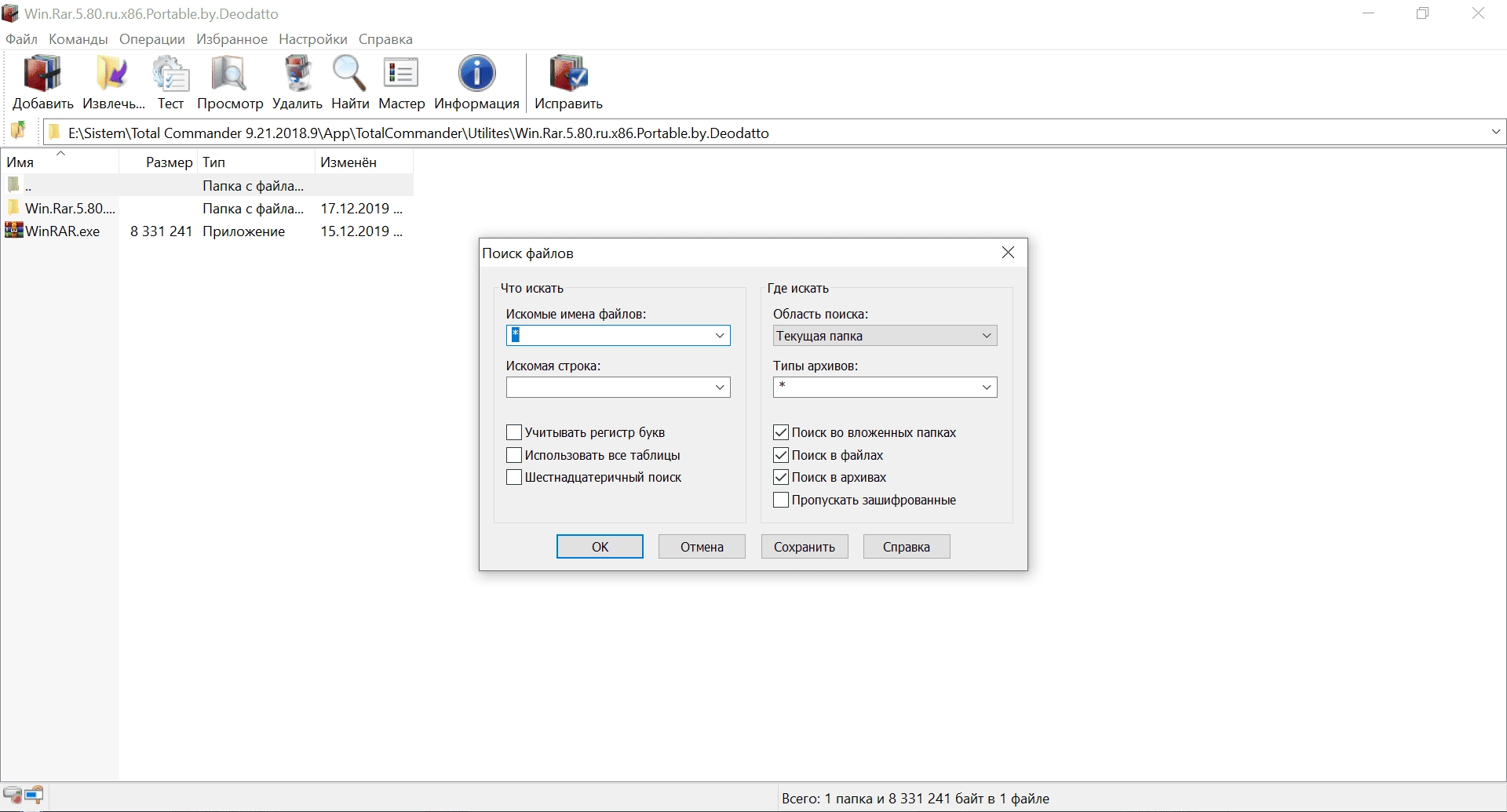Open the Справка menu
The image size is (1507, 812).
[x=385, y=39]
